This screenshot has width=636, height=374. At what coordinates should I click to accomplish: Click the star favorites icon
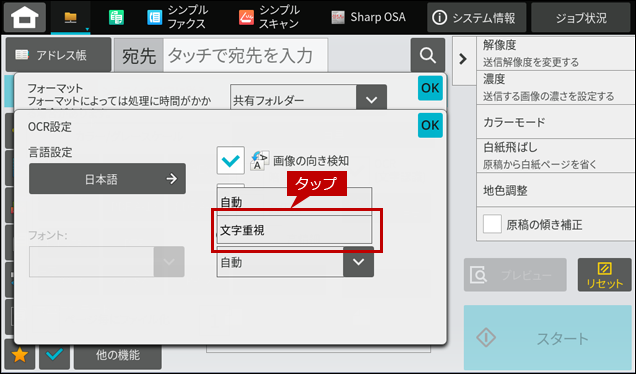point(19,355)
